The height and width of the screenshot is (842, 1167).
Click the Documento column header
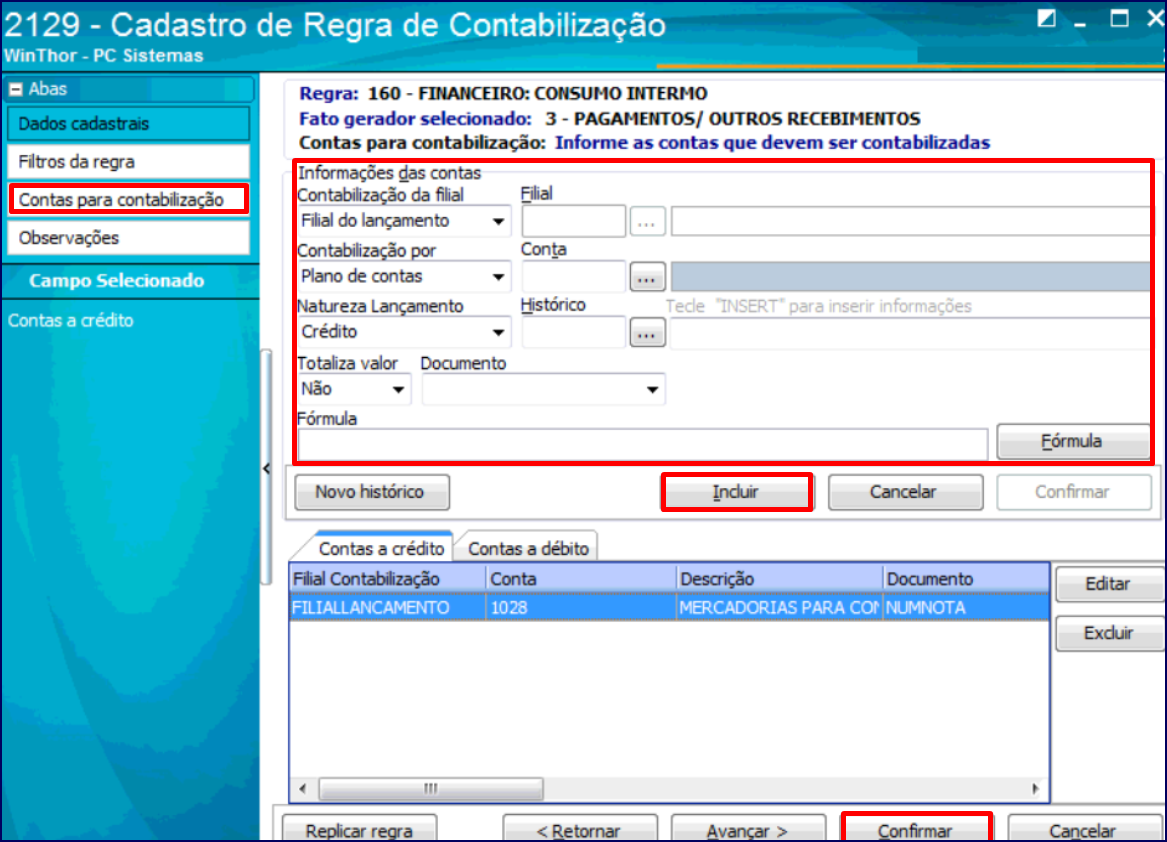click(x=966, y=579)
